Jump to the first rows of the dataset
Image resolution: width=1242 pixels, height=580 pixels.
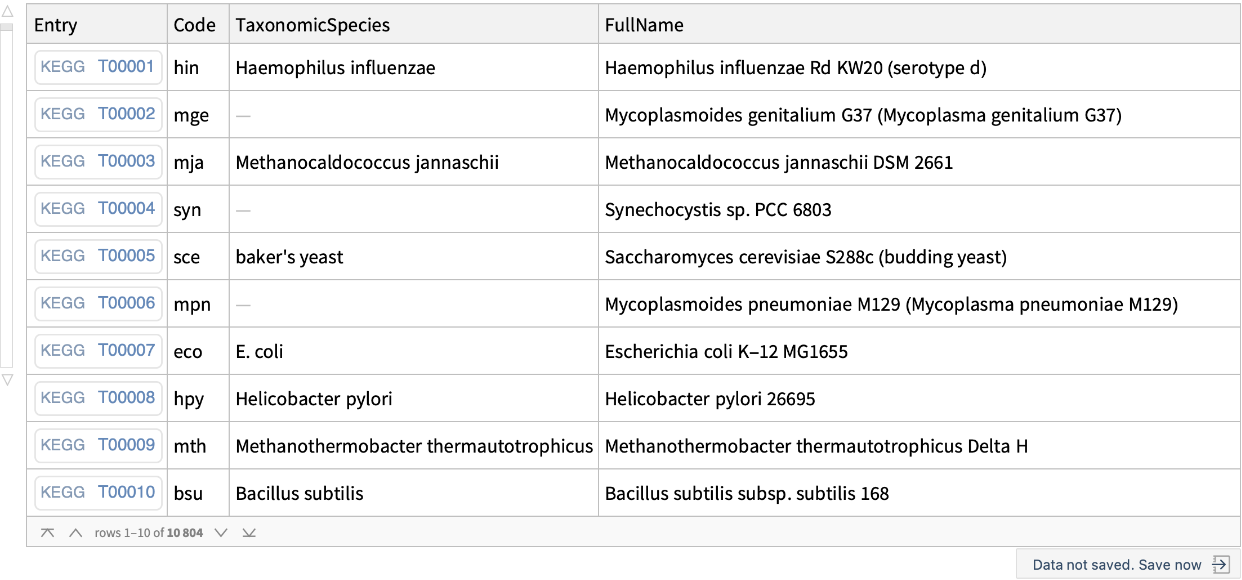tap(47, 533)
